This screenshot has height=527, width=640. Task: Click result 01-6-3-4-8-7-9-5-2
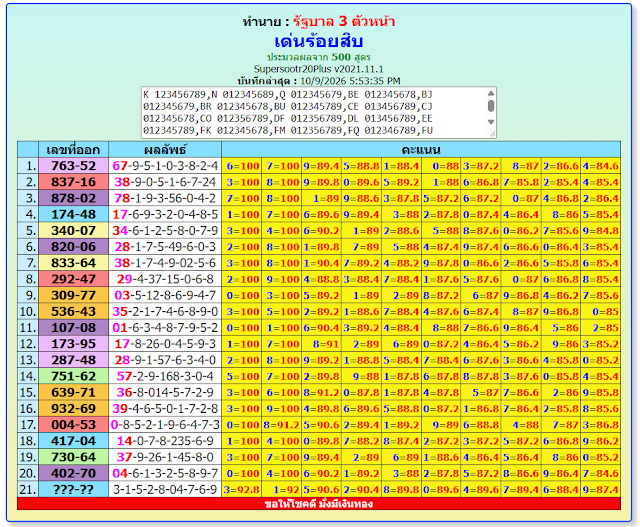(165, 327)
